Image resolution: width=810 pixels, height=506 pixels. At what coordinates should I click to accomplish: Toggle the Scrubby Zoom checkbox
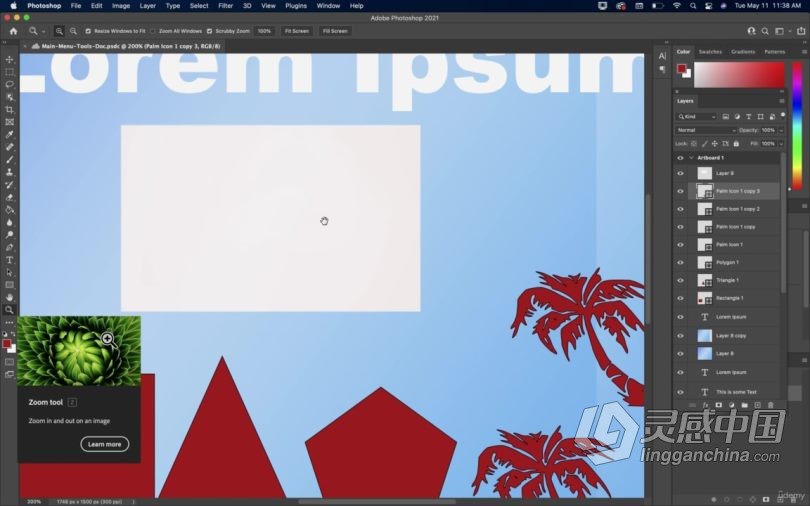pos(209,31)
